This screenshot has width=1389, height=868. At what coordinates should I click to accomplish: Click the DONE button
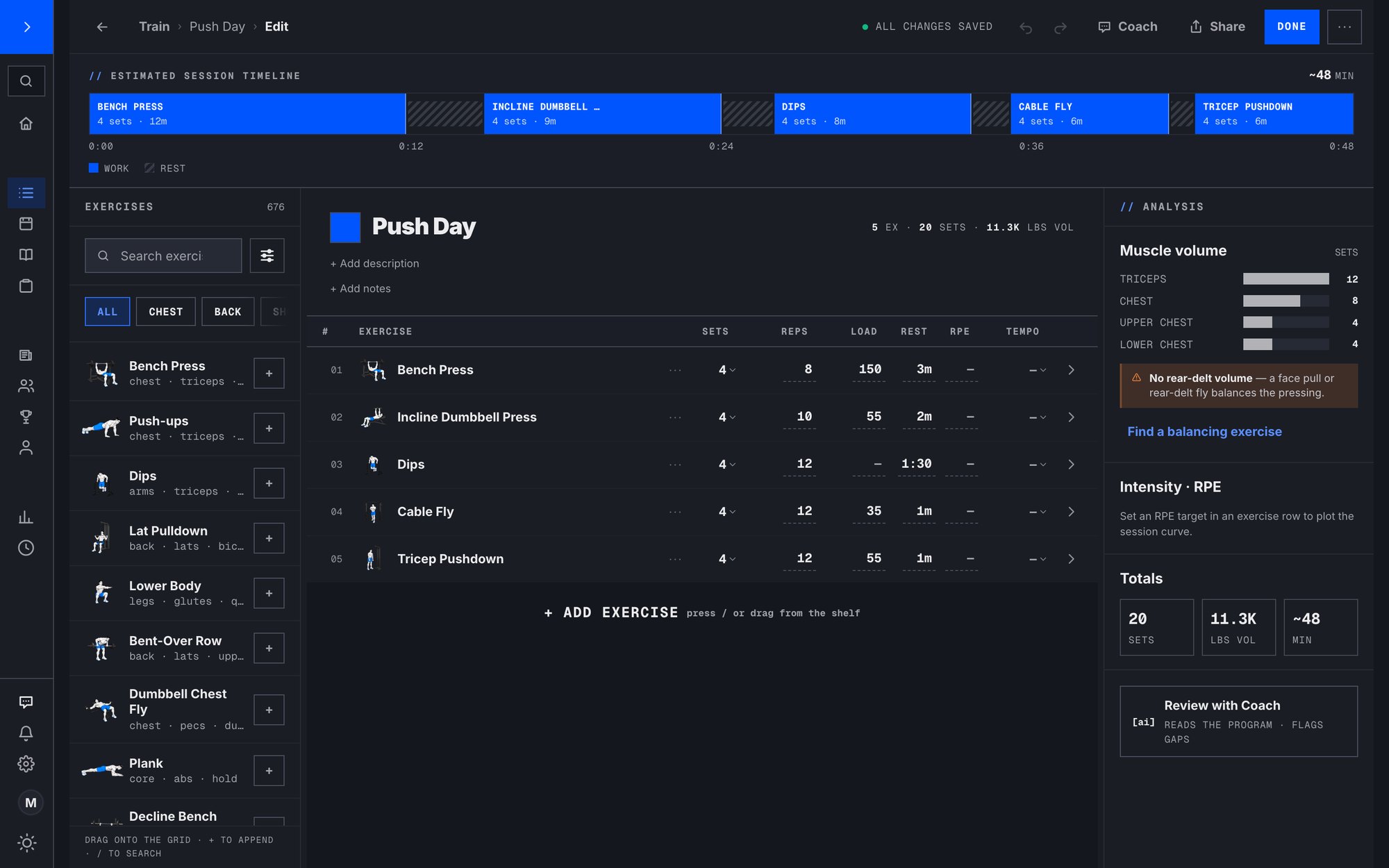click(1292, 27)
